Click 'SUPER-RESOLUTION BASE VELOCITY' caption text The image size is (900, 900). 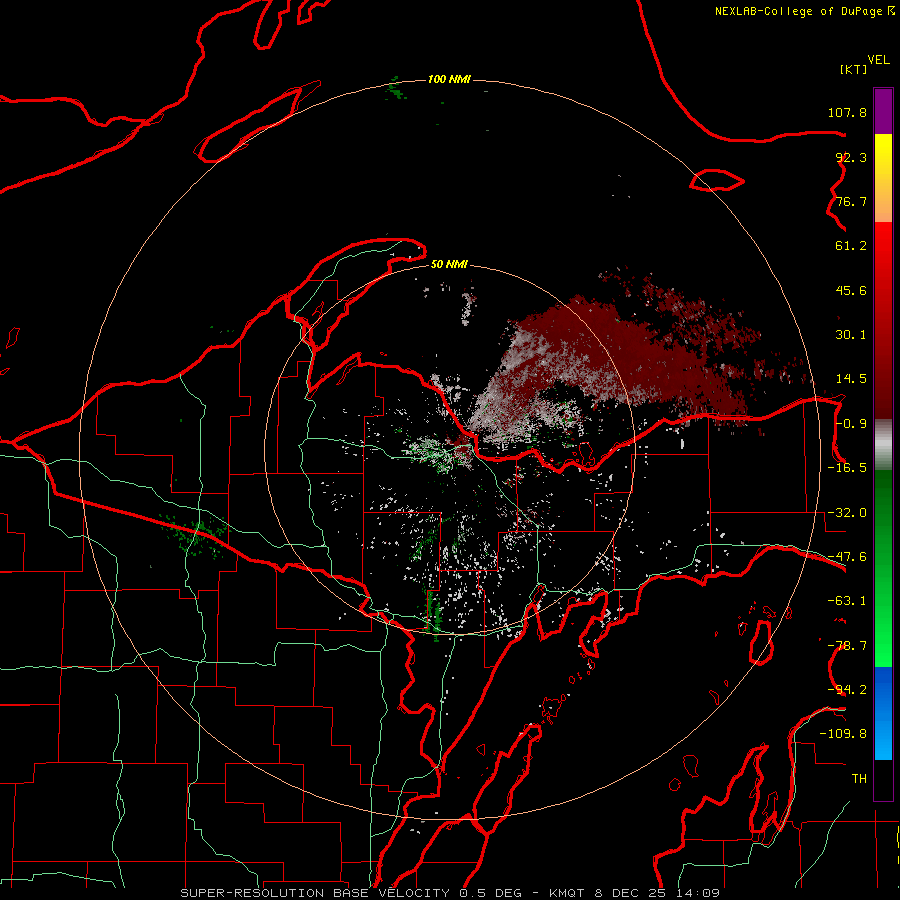[x=315, y=893]
